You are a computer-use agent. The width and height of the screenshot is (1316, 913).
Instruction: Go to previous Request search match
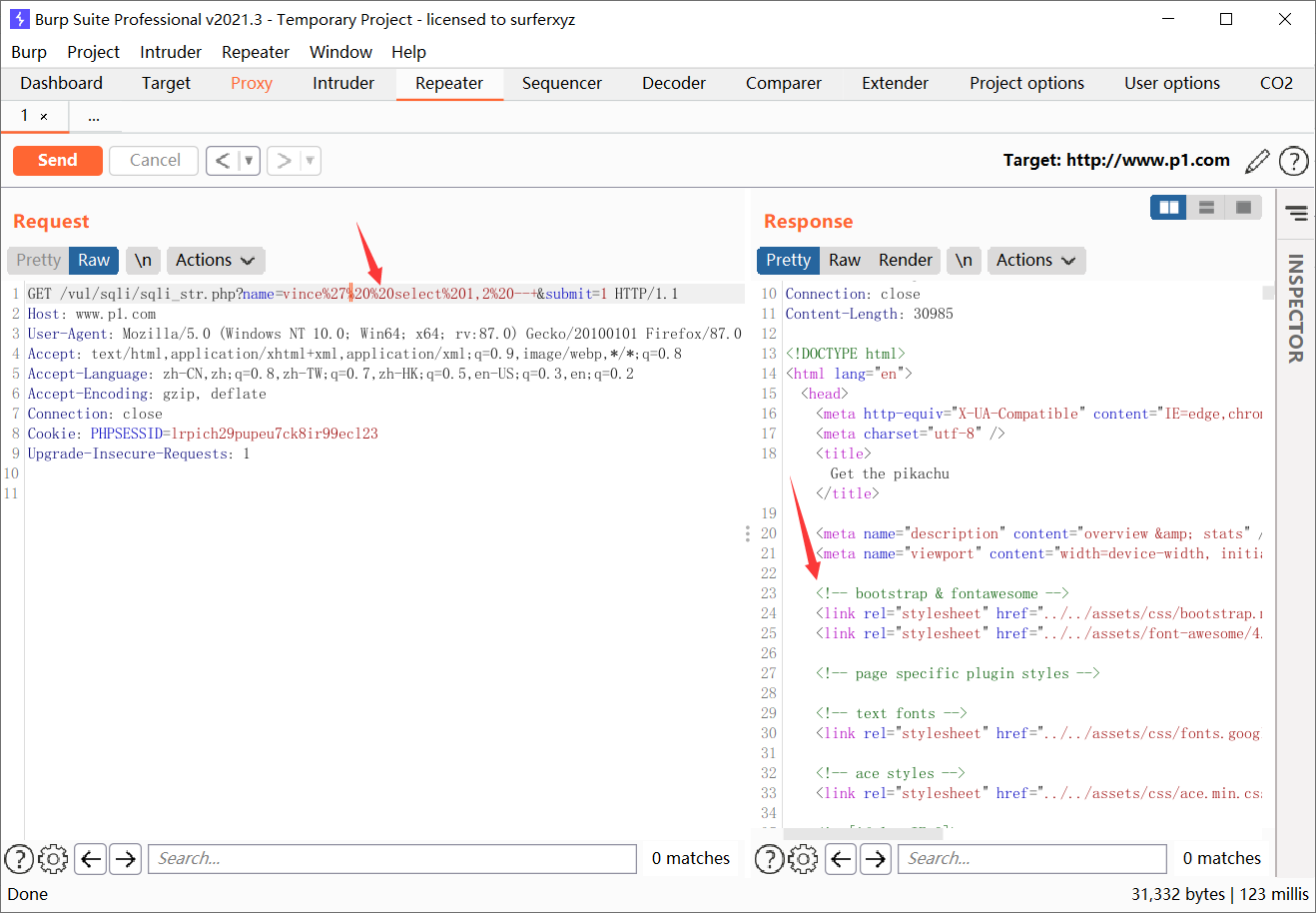(91, 858)
